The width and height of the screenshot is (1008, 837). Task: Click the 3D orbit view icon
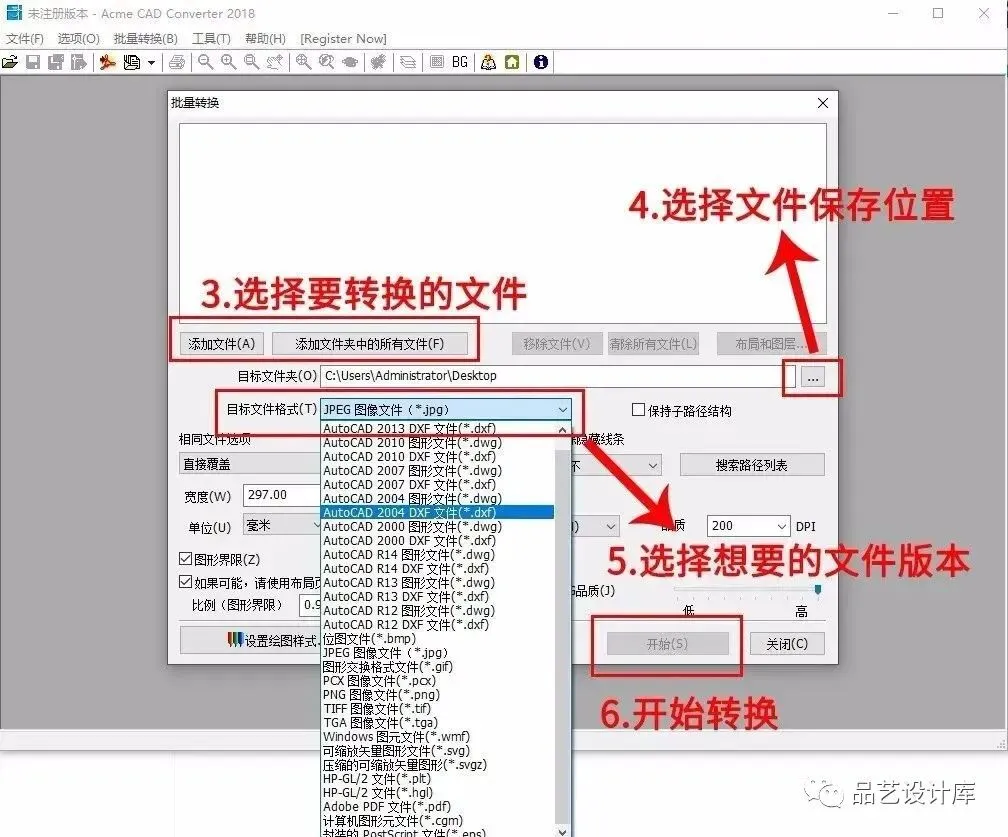(350, 62)
